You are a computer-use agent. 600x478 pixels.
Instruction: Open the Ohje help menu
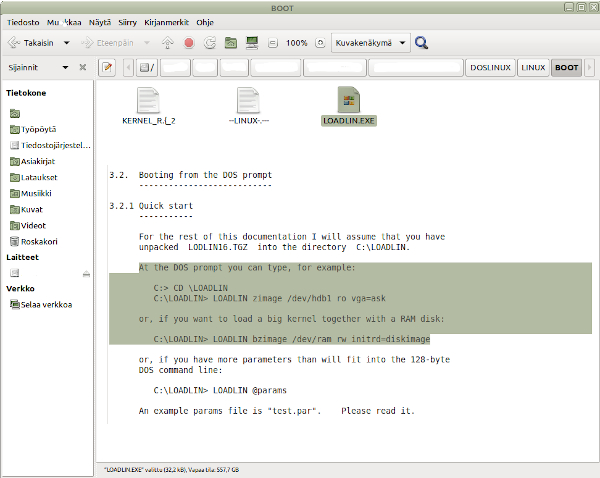coord(205,23)
